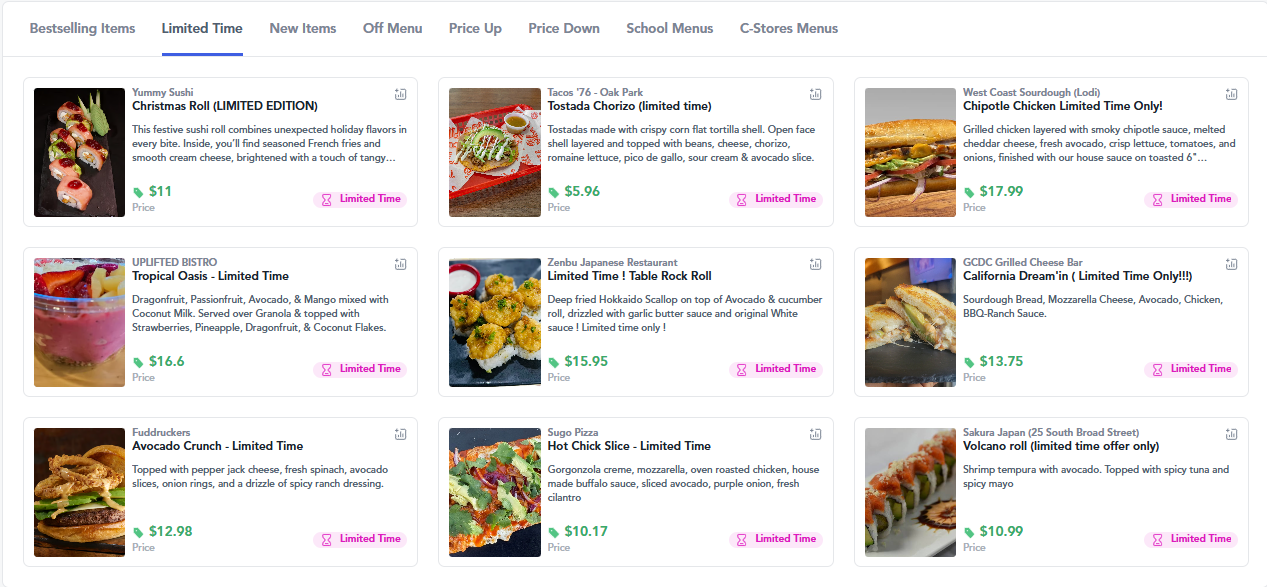Click analytics icon on Volcano roll card
Image resolution: width=1267 pixels, height=587 pixels.
[x=1231, y=434]
